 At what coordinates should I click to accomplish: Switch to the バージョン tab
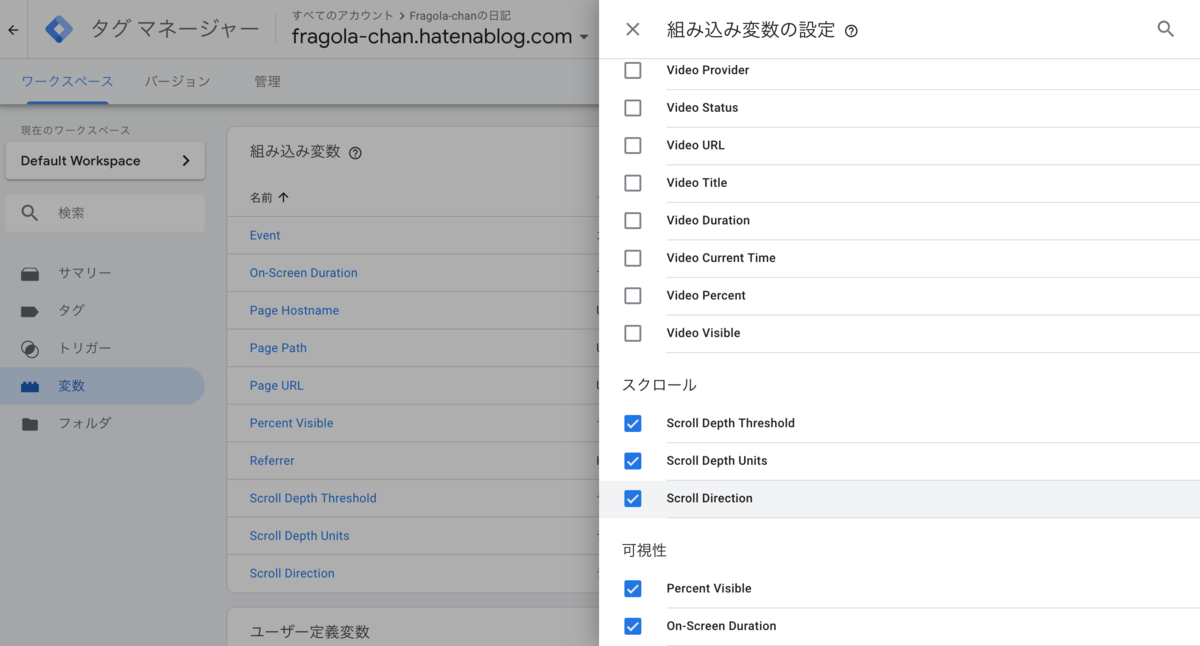click(x=177, y=82)
